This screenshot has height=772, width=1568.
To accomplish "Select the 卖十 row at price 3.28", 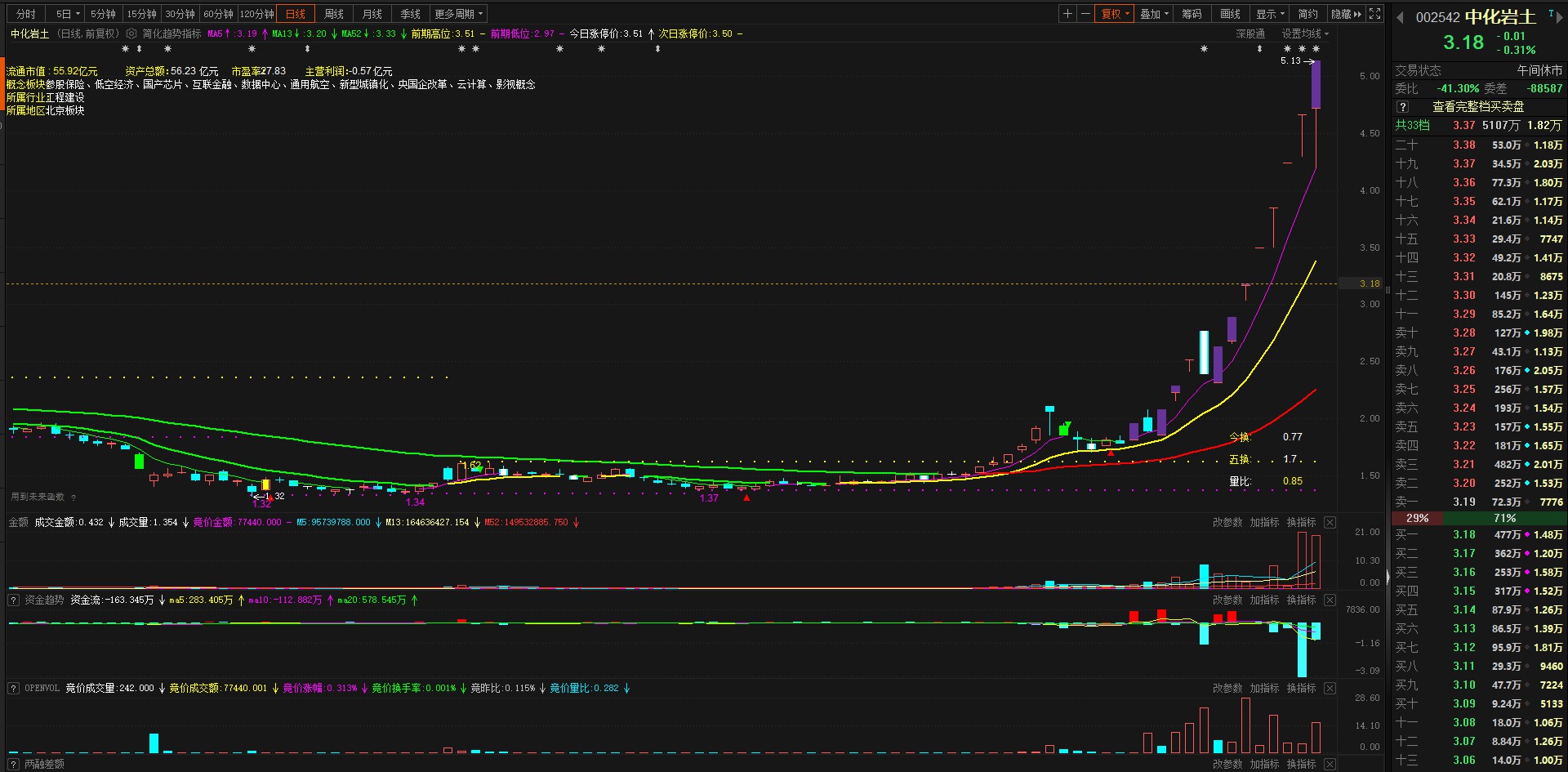I will (1479, 333).
